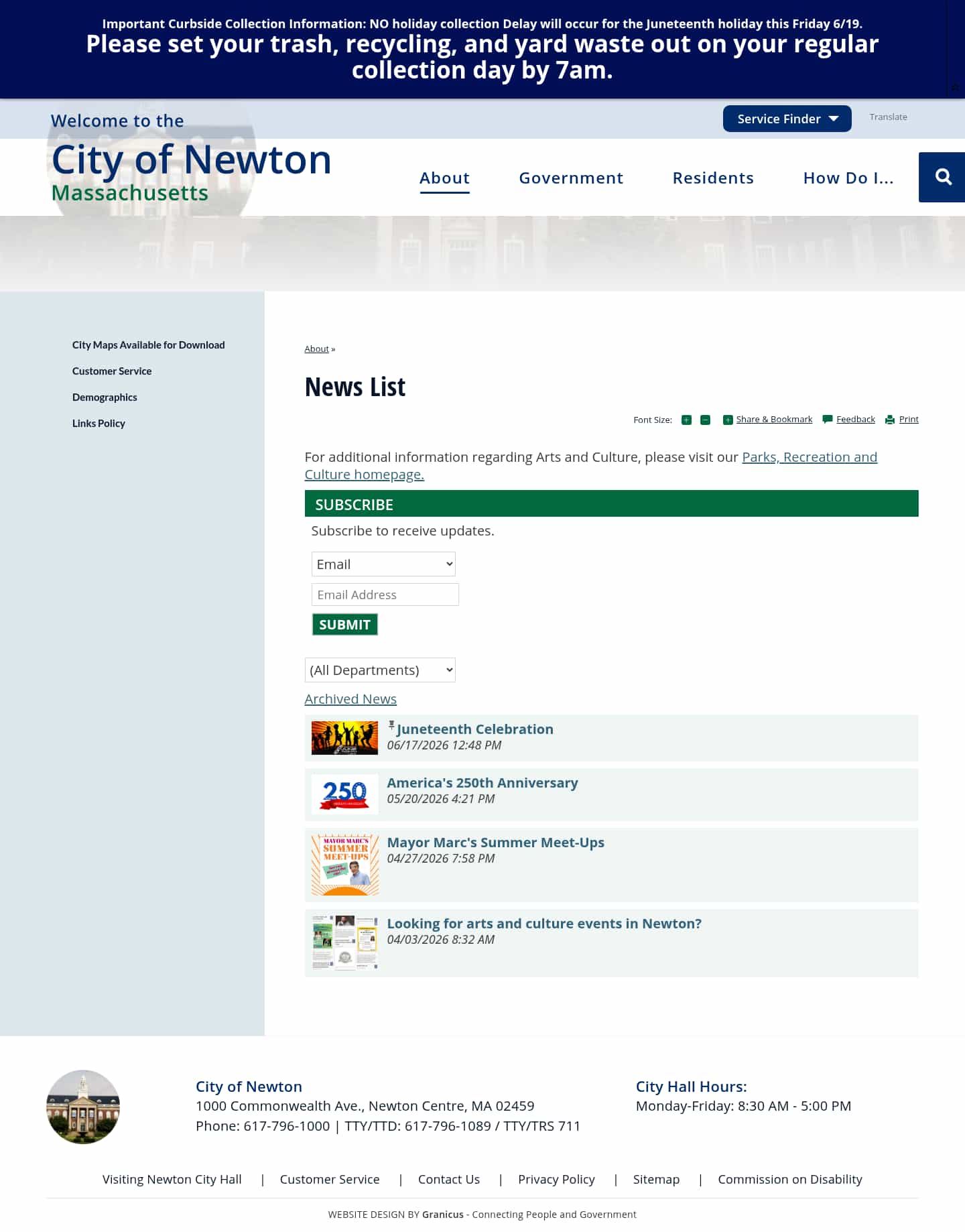Open the How Do I... menu
965x1232 pixels.
(x=848, y=178)
